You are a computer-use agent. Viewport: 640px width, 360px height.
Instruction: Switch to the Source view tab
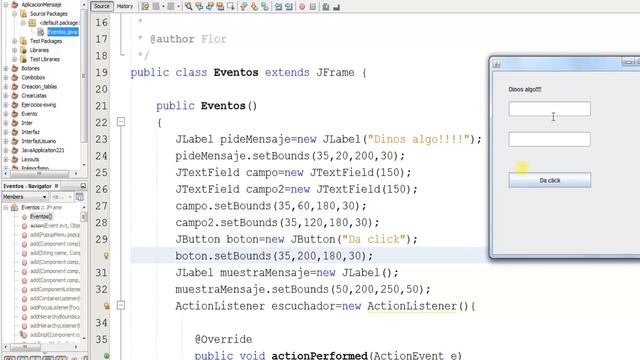[102, 6]
